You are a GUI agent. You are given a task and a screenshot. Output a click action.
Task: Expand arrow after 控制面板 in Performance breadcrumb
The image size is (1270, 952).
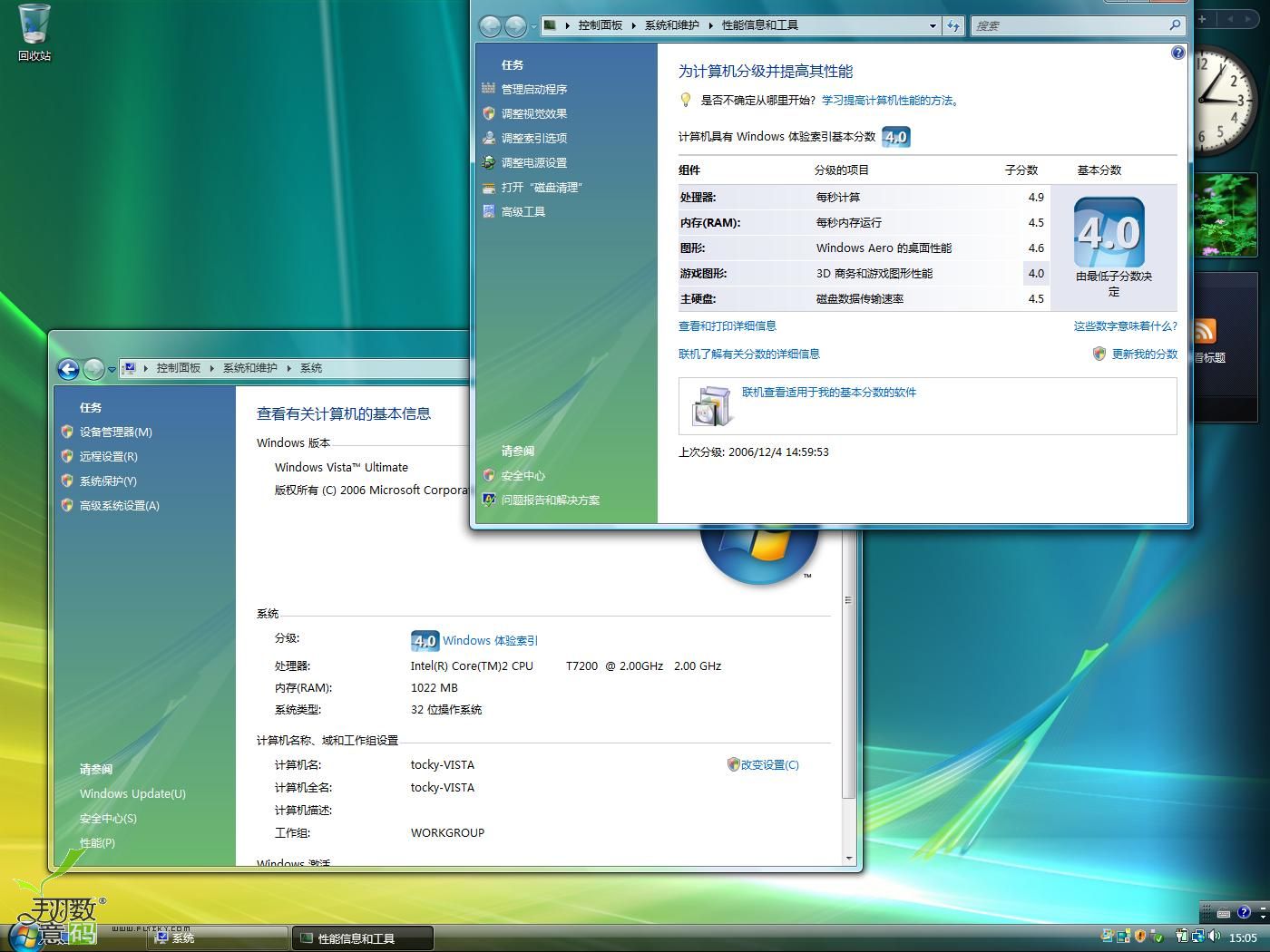pos(633,25)
